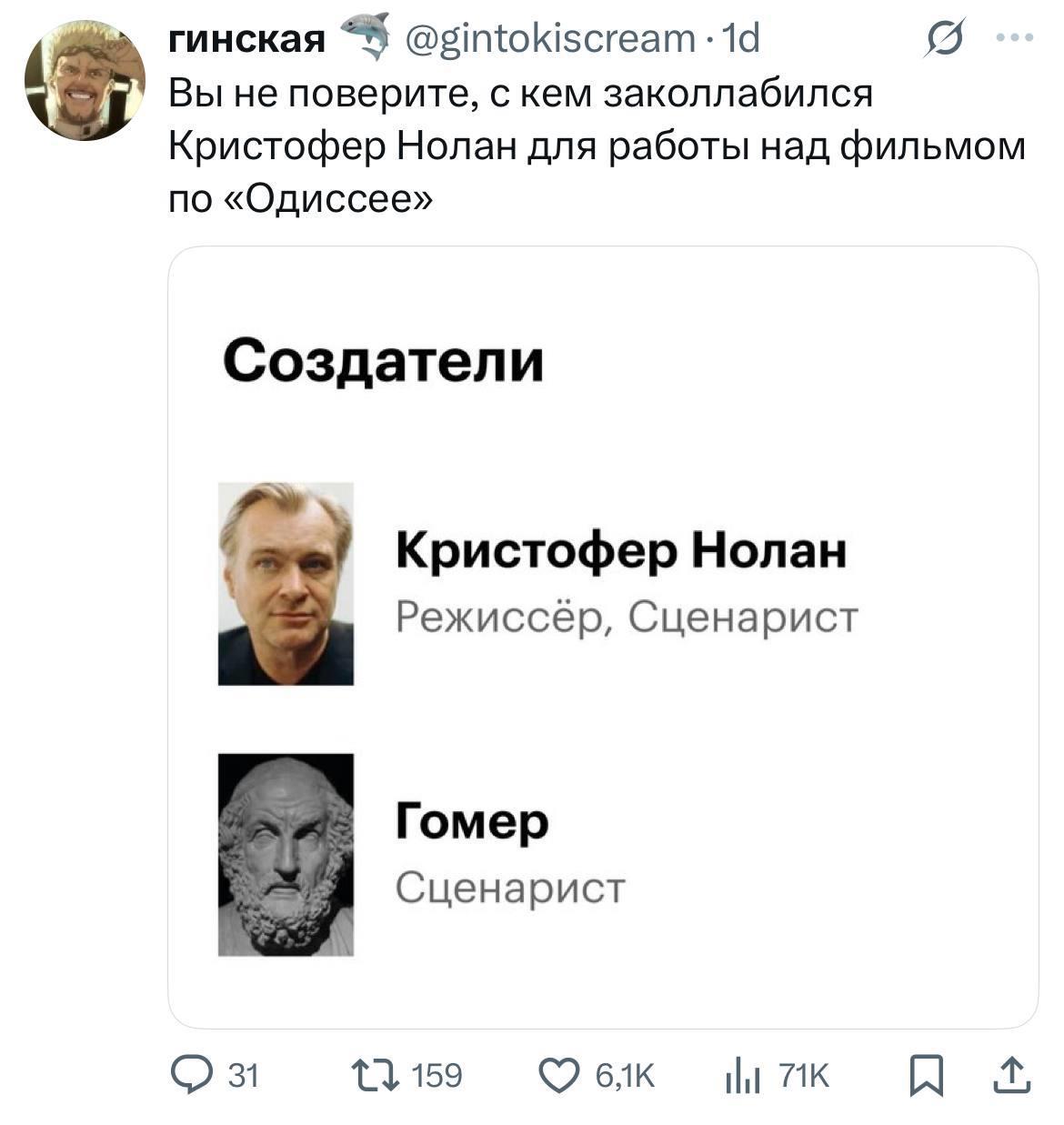This screenshot has height=1125, width=1064.
Task: Click the display name гинская
Action: coord(247,39)
